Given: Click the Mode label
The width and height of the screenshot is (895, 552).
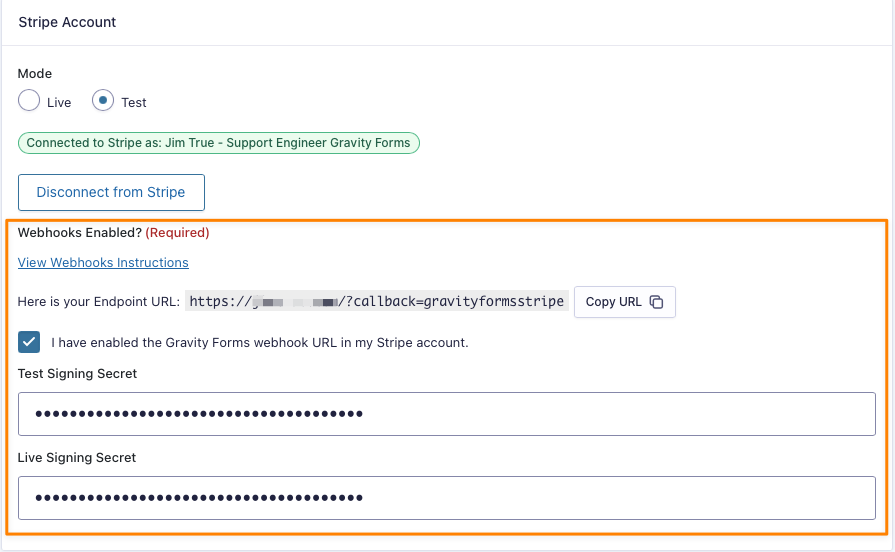Looking at the screenshot, I should click(35, 74).
